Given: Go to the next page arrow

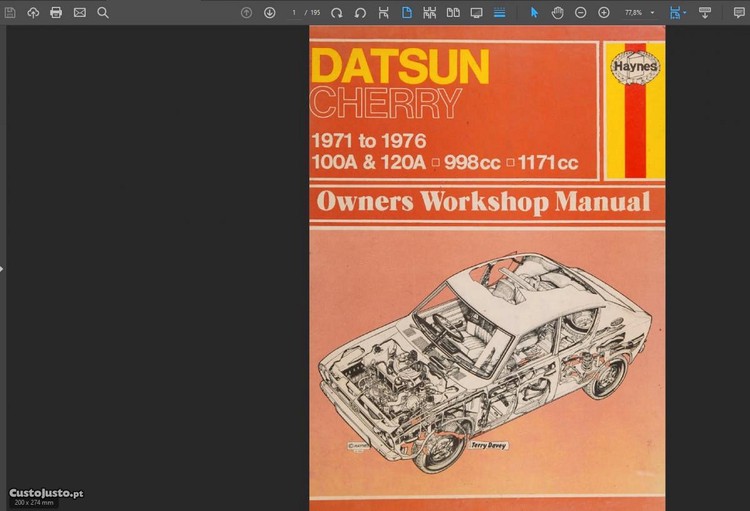Looking at the screenshot, I should coord(269,13).
